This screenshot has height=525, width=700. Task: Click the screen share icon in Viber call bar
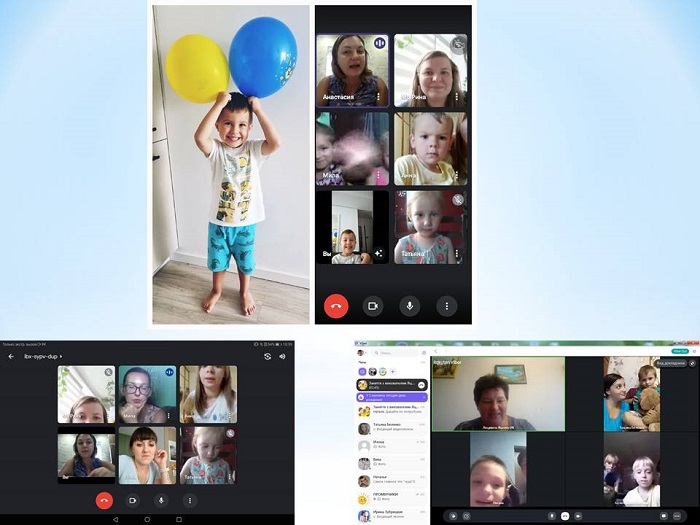(453, 516)
